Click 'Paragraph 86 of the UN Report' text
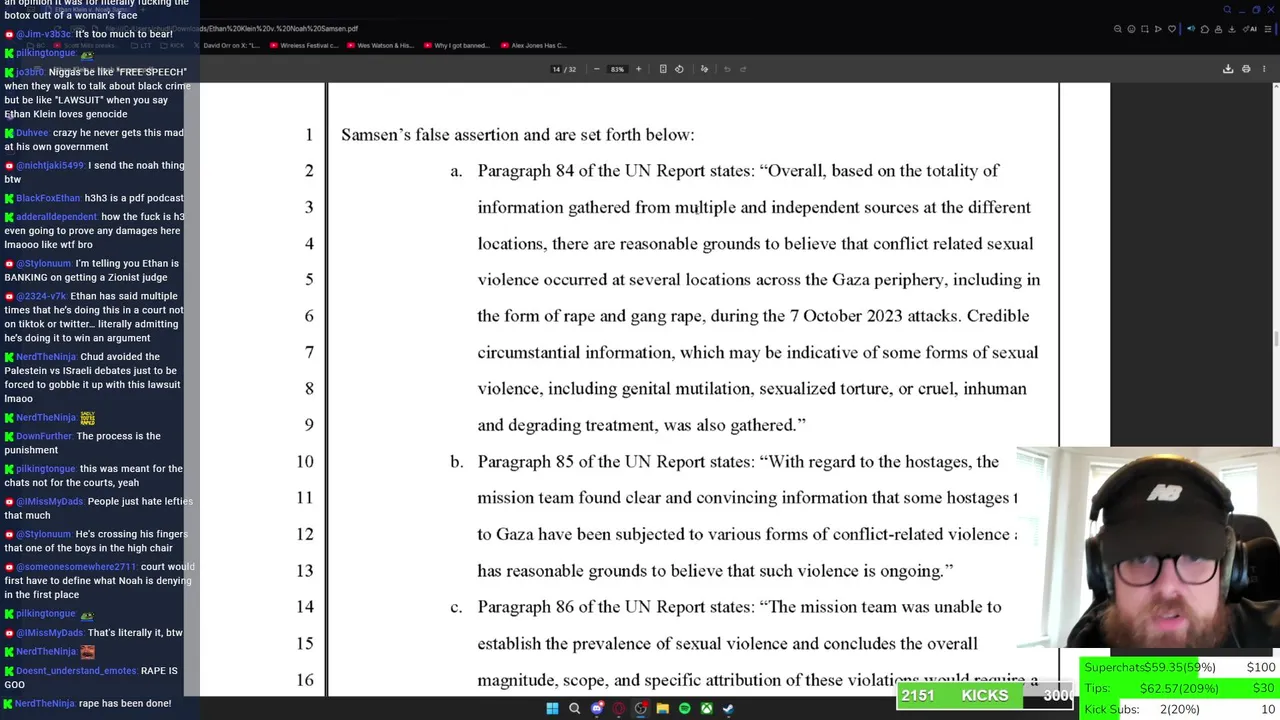Screen dimensions: 1280x720 [592, 607]
